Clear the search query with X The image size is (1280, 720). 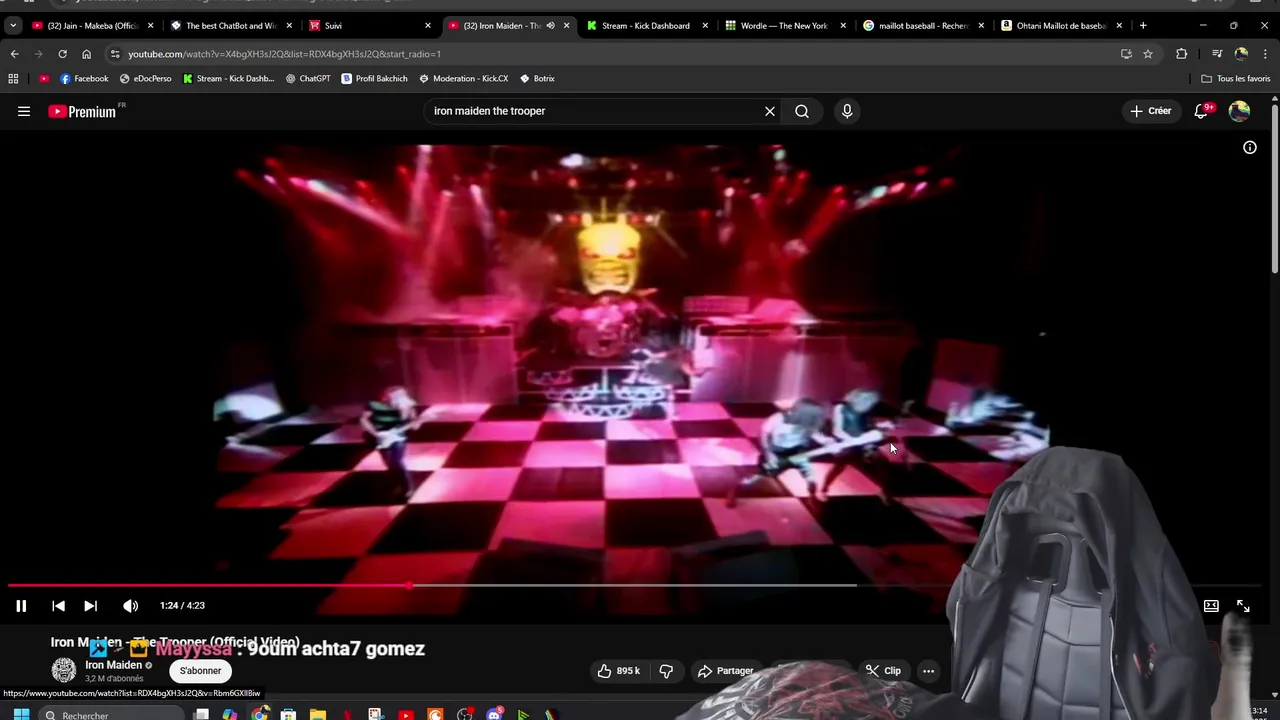(x=770, y=111)
